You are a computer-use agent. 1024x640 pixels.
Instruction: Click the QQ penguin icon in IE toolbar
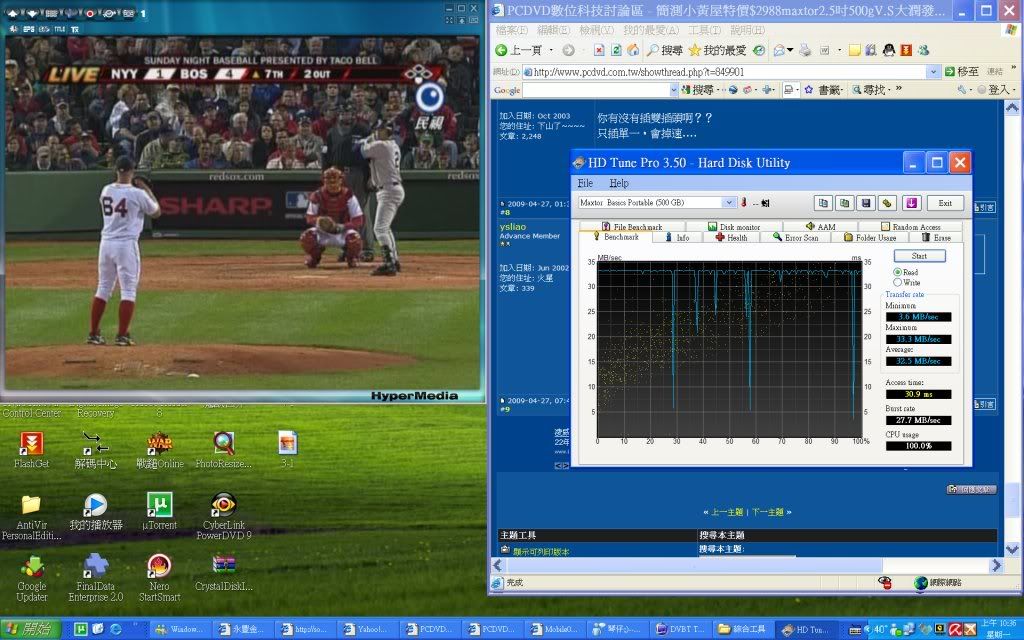[x=889, y=50]
